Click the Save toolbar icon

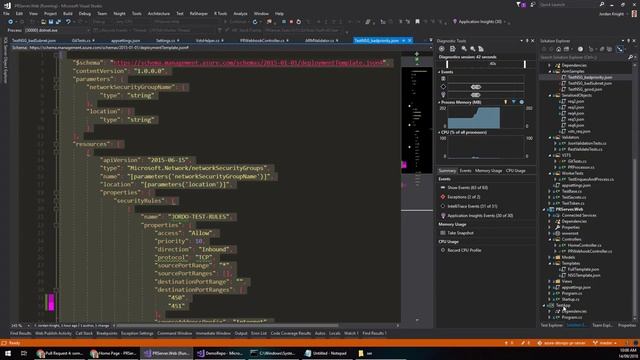click(51, 22)
